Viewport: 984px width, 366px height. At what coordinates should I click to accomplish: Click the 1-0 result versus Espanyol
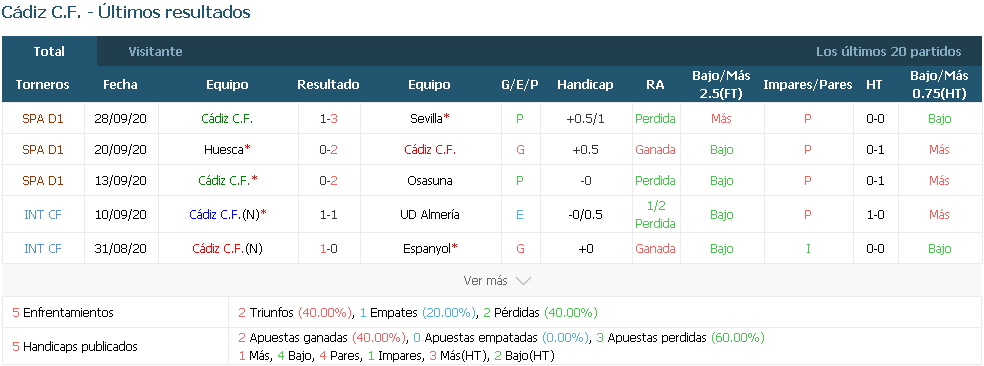[328, 249]
